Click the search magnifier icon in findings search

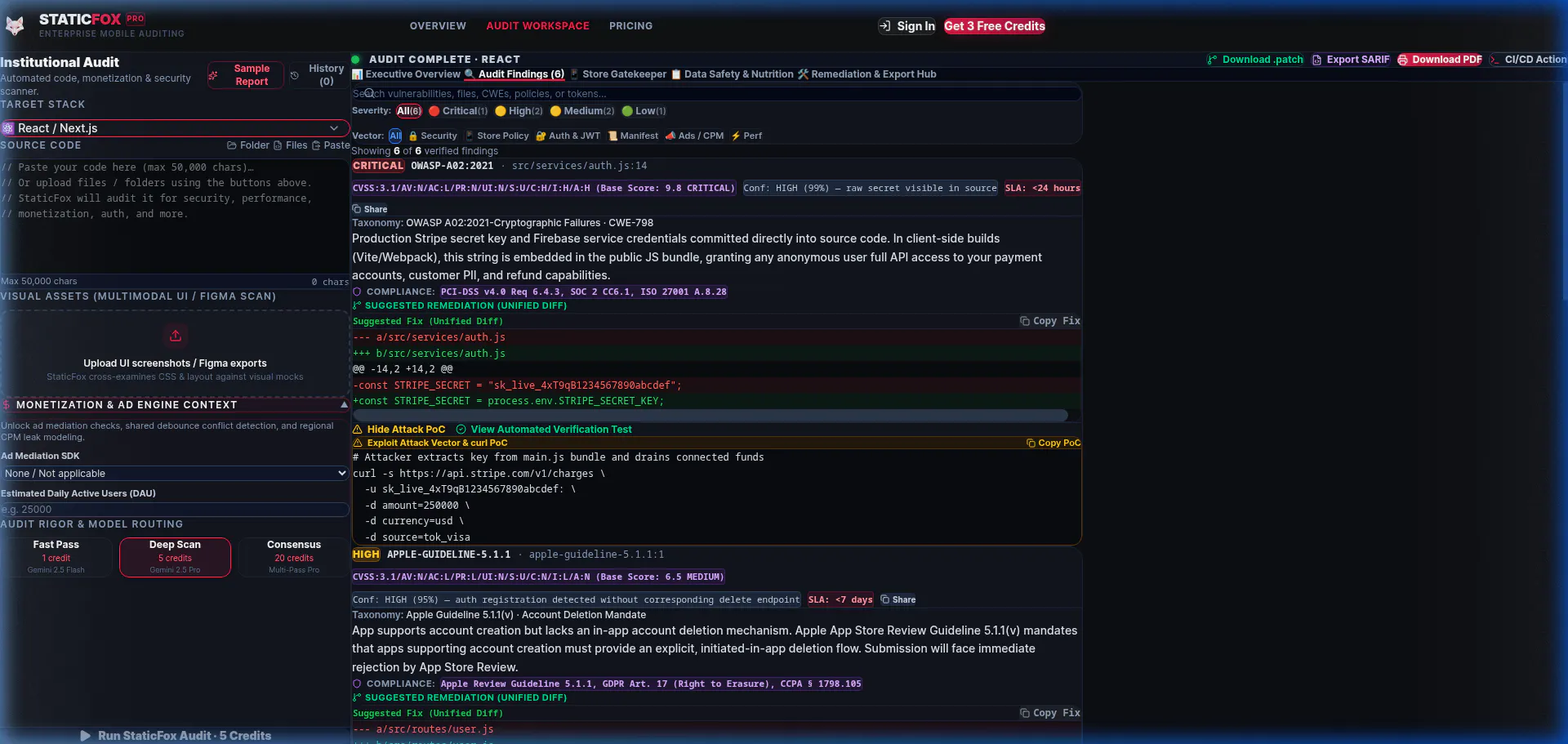tap(369, 93)
